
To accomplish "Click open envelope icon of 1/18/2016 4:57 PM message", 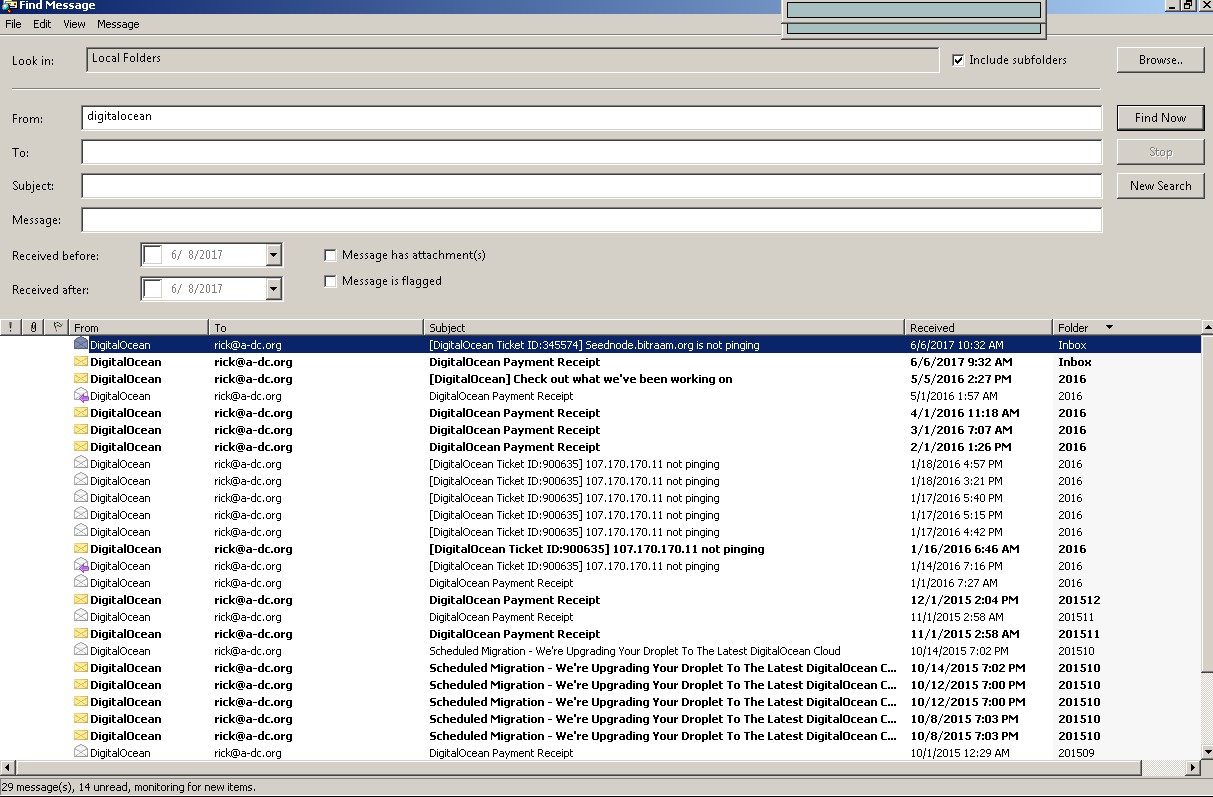I will click(x=81, y=464).
